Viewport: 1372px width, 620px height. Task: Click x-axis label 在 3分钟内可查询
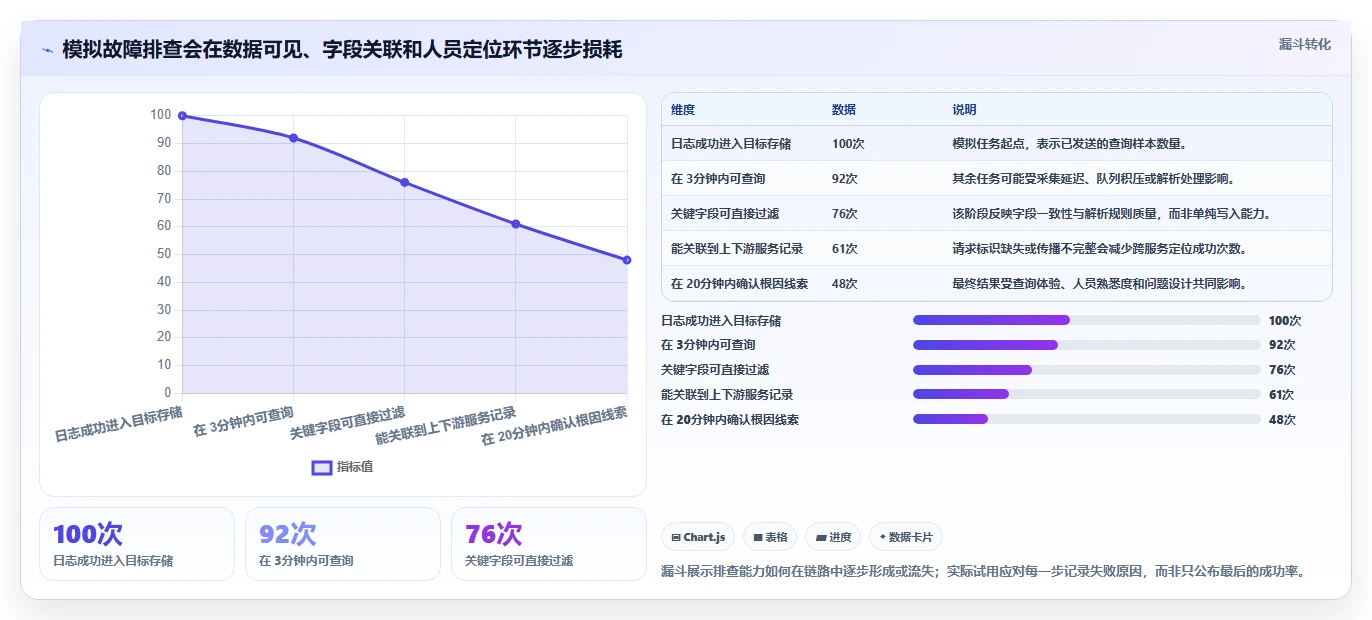coord(243,422)
